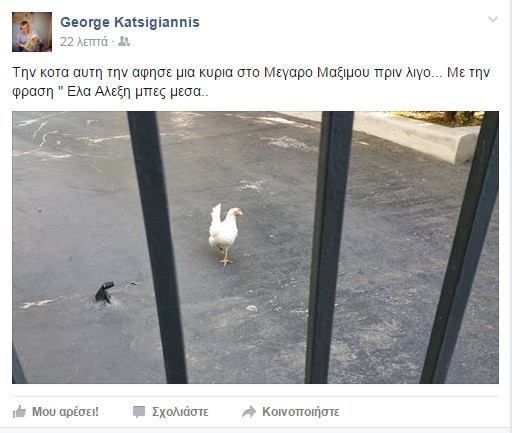Like the post with Μου αρέσει! label
This screenshot has width=512, height=433.
tap(65, 412)
